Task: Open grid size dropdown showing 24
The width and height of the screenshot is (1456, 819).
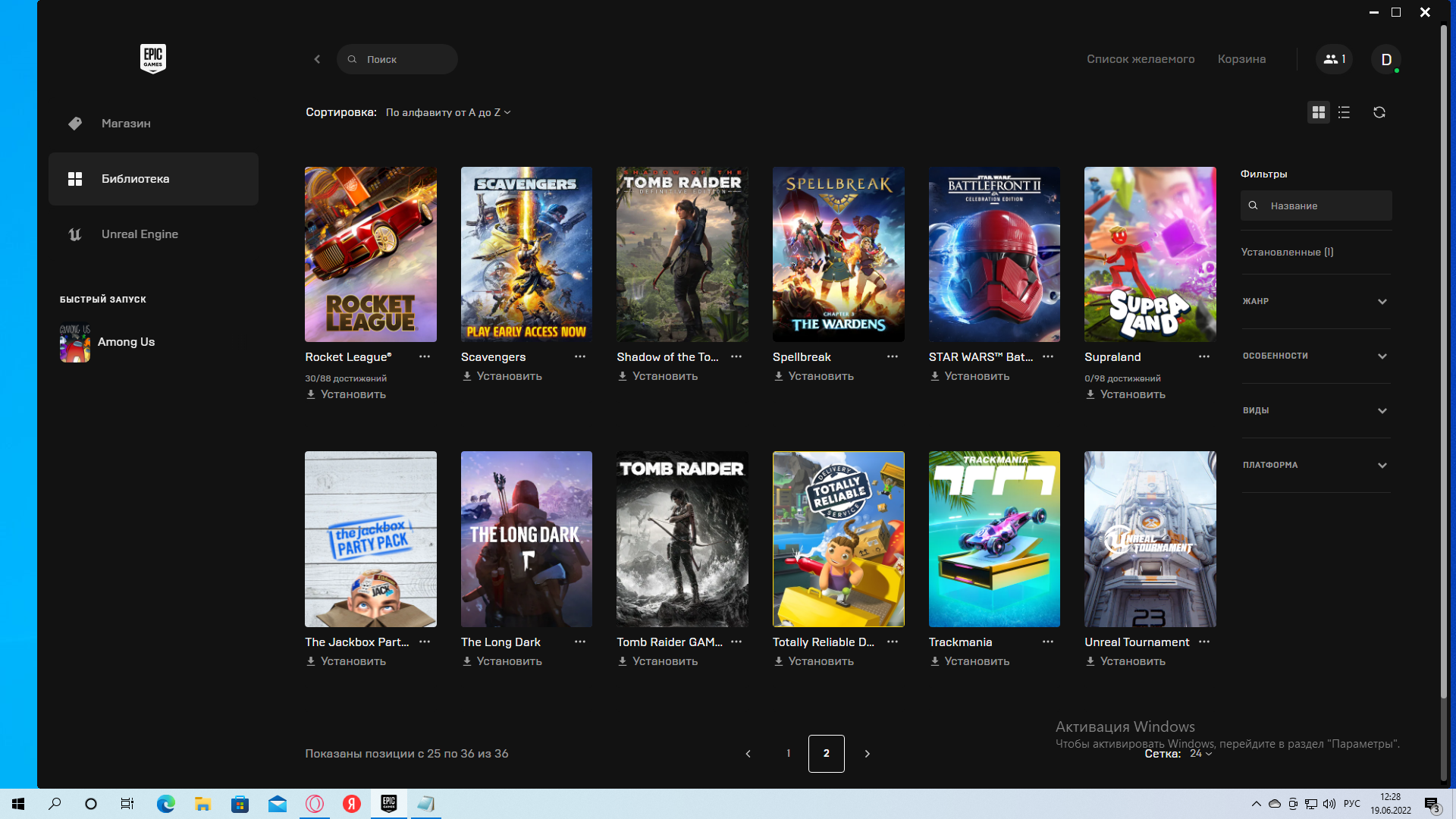Action: 1200,753
